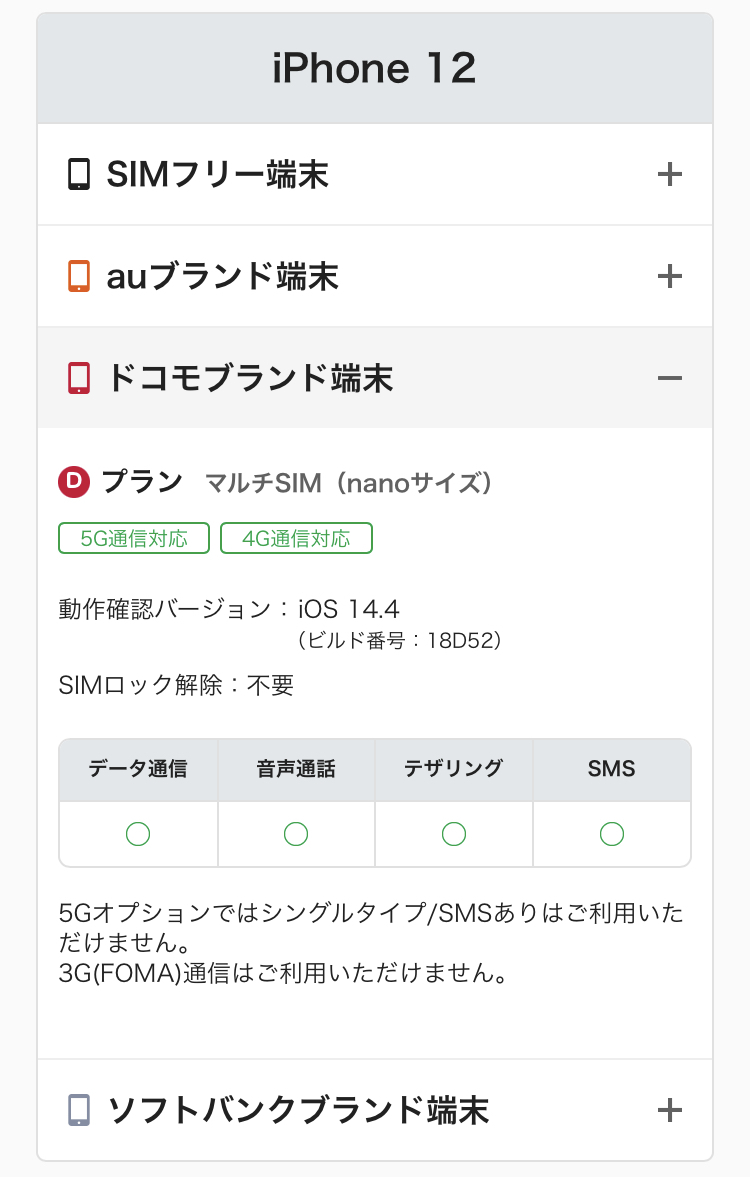Screen dimensions: 750x1177
Task: Open the ソフトバンクブランド端末 section title
Action: [298, 1110]
